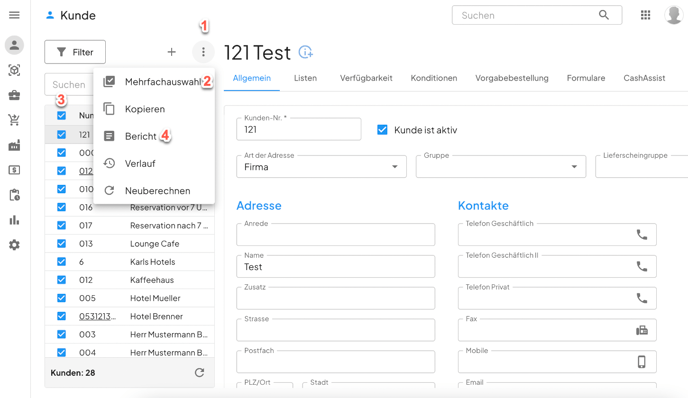Toggle the select-all checkbox in list header
Image resolution: width=688 pixels, height=398 pixels.
tap(61, 115)
